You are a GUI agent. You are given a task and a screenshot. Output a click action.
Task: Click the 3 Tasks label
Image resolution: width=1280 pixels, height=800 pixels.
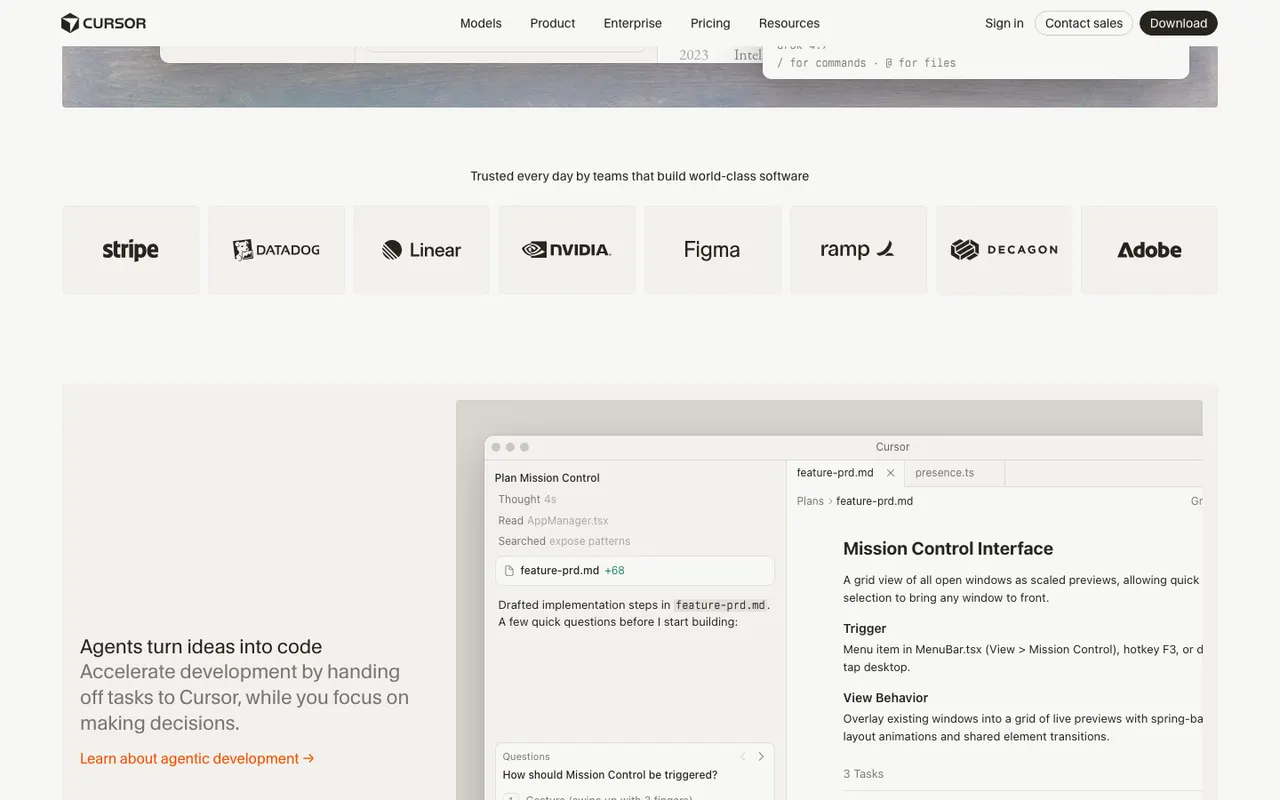tap(863, 774)
